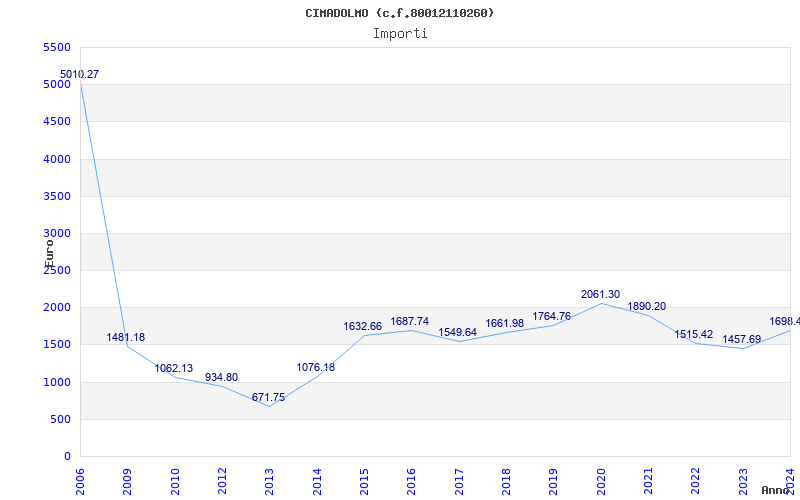This screenshot has width=800, height=500.
Task: Select the 1687.74 data label
Action: click(x=410, y=321)
